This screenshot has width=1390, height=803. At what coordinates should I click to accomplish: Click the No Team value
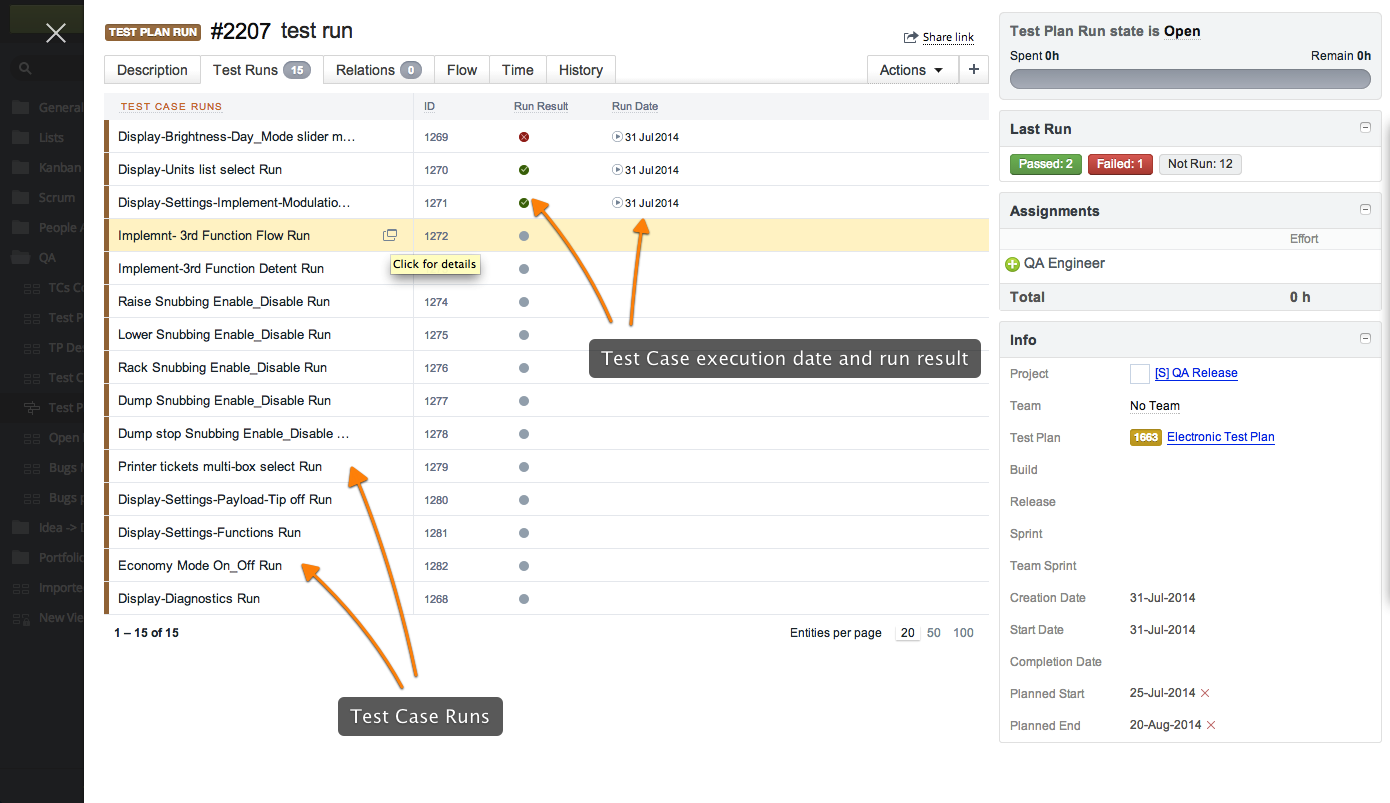click(1155, 406)
